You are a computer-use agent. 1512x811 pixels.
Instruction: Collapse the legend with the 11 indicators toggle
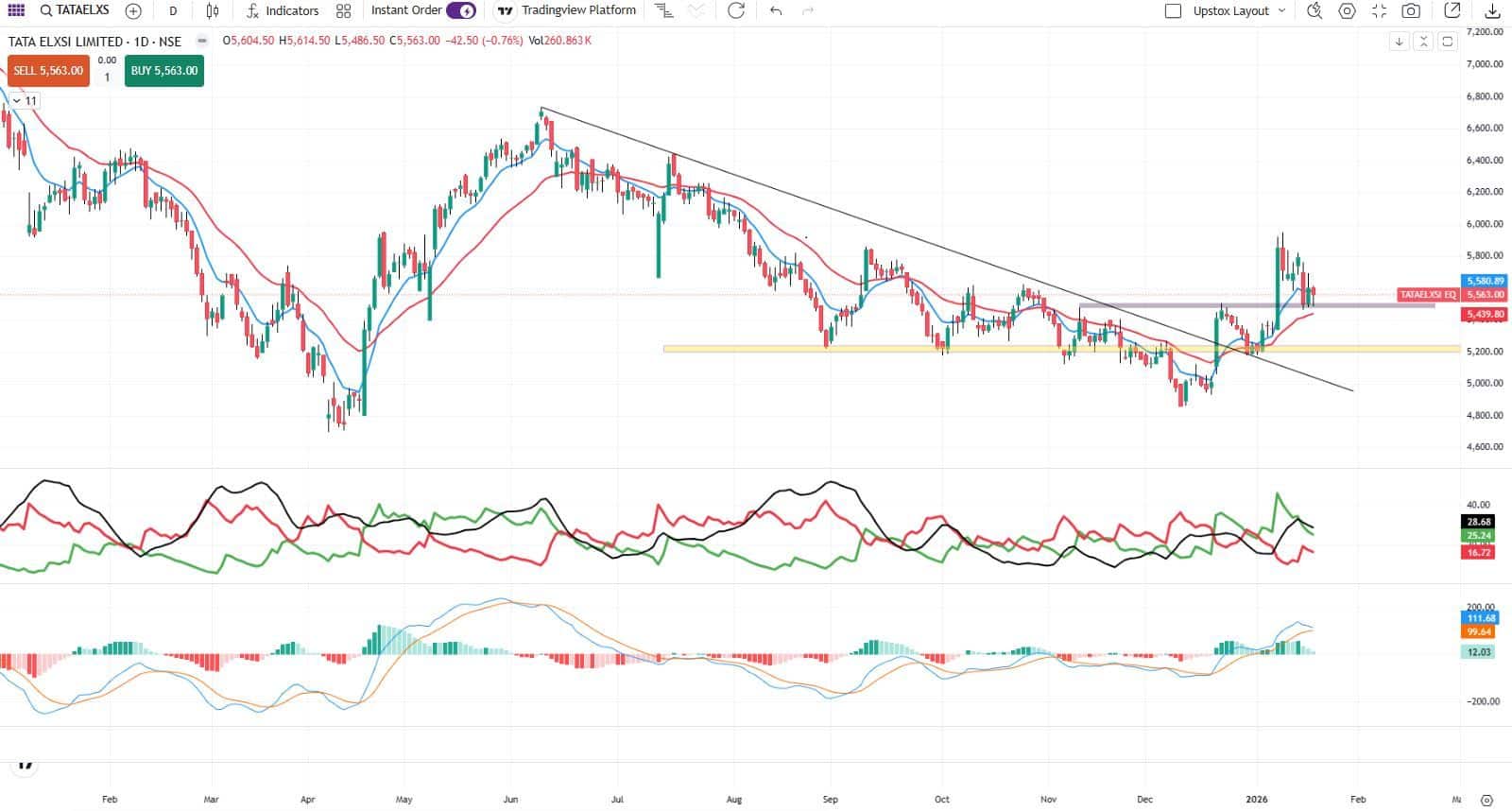point(26,101)
